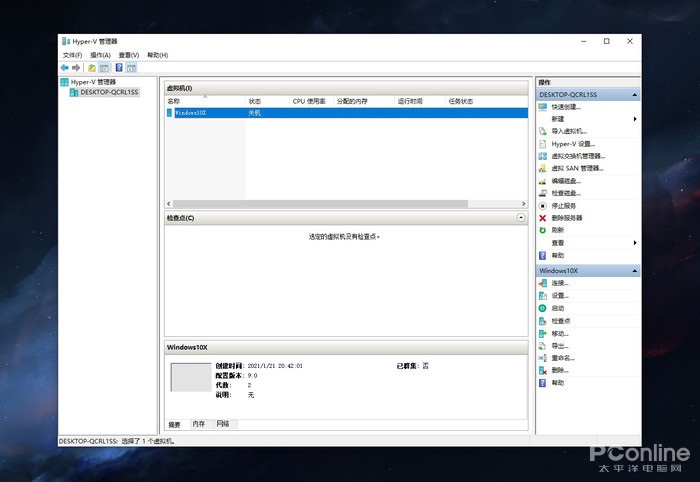Image resolution: width=700 pixels, height=482 pixels.
Task: Open the 帮助(H) menu in the menu bar
Action: 157,55
